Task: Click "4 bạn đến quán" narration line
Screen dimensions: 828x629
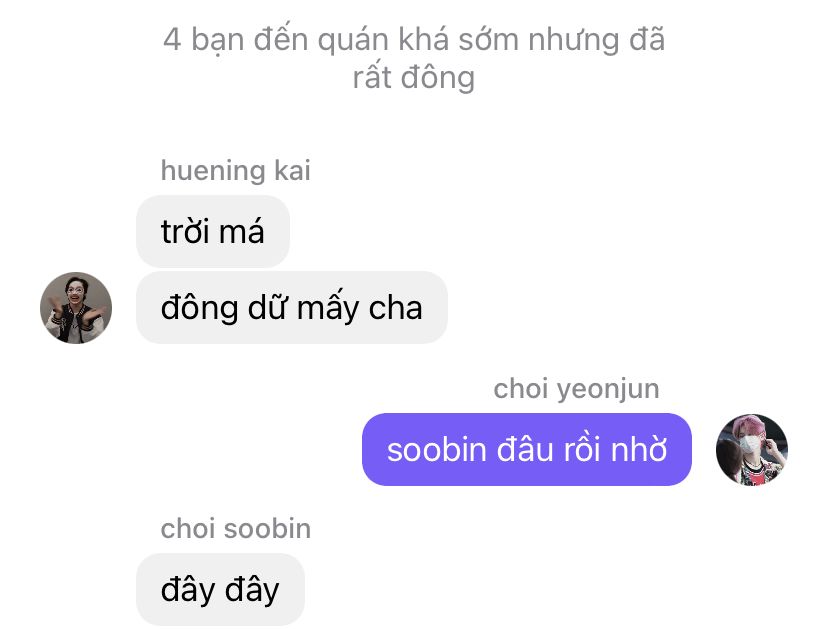Action: pyautogui.click(x=276, y=40)
